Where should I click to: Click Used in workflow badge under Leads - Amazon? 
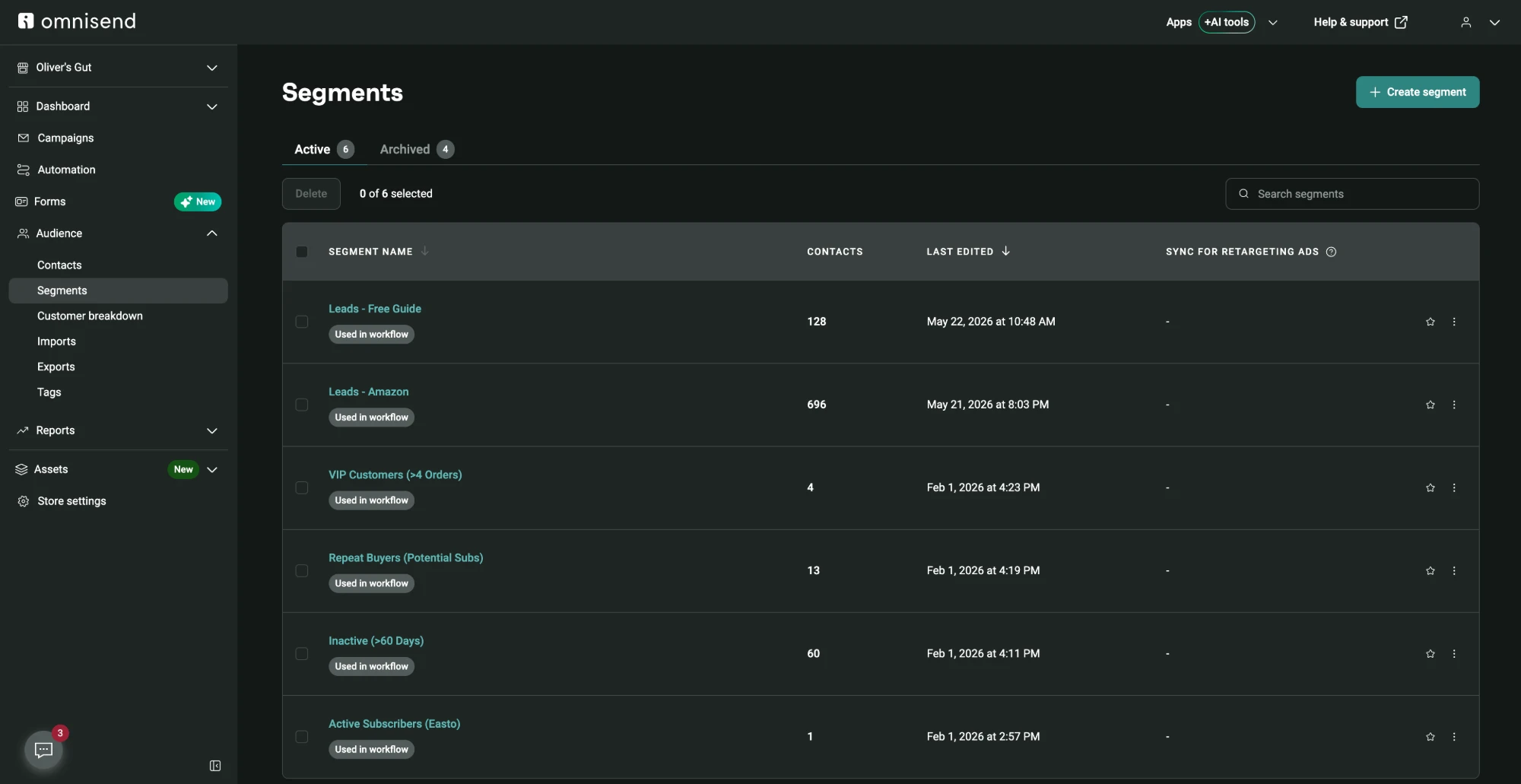point(372,417)
